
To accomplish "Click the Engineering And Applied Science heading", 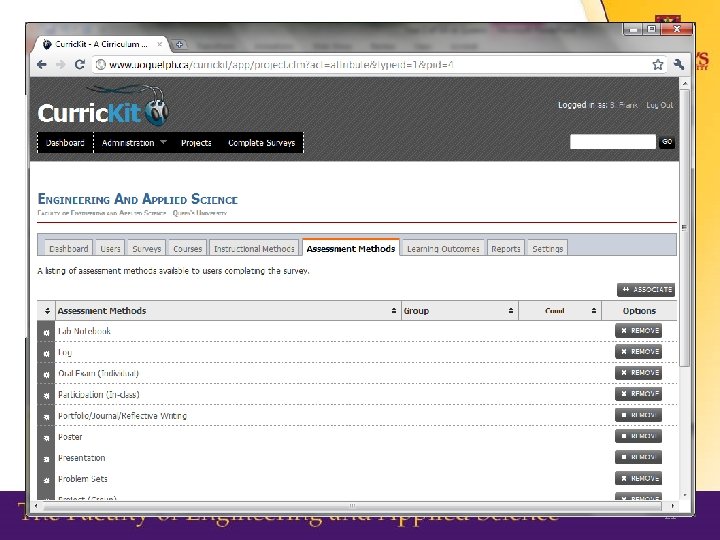I will [x=137, y=199].
